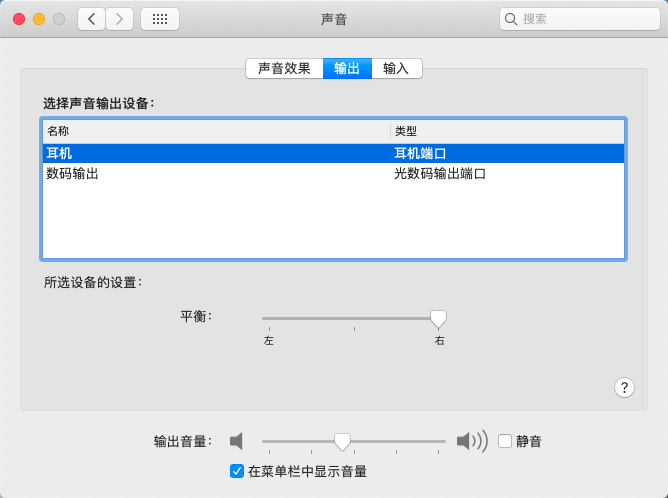Open the help question mark button
The image size is (668, 498).
(x=625, y=388)
